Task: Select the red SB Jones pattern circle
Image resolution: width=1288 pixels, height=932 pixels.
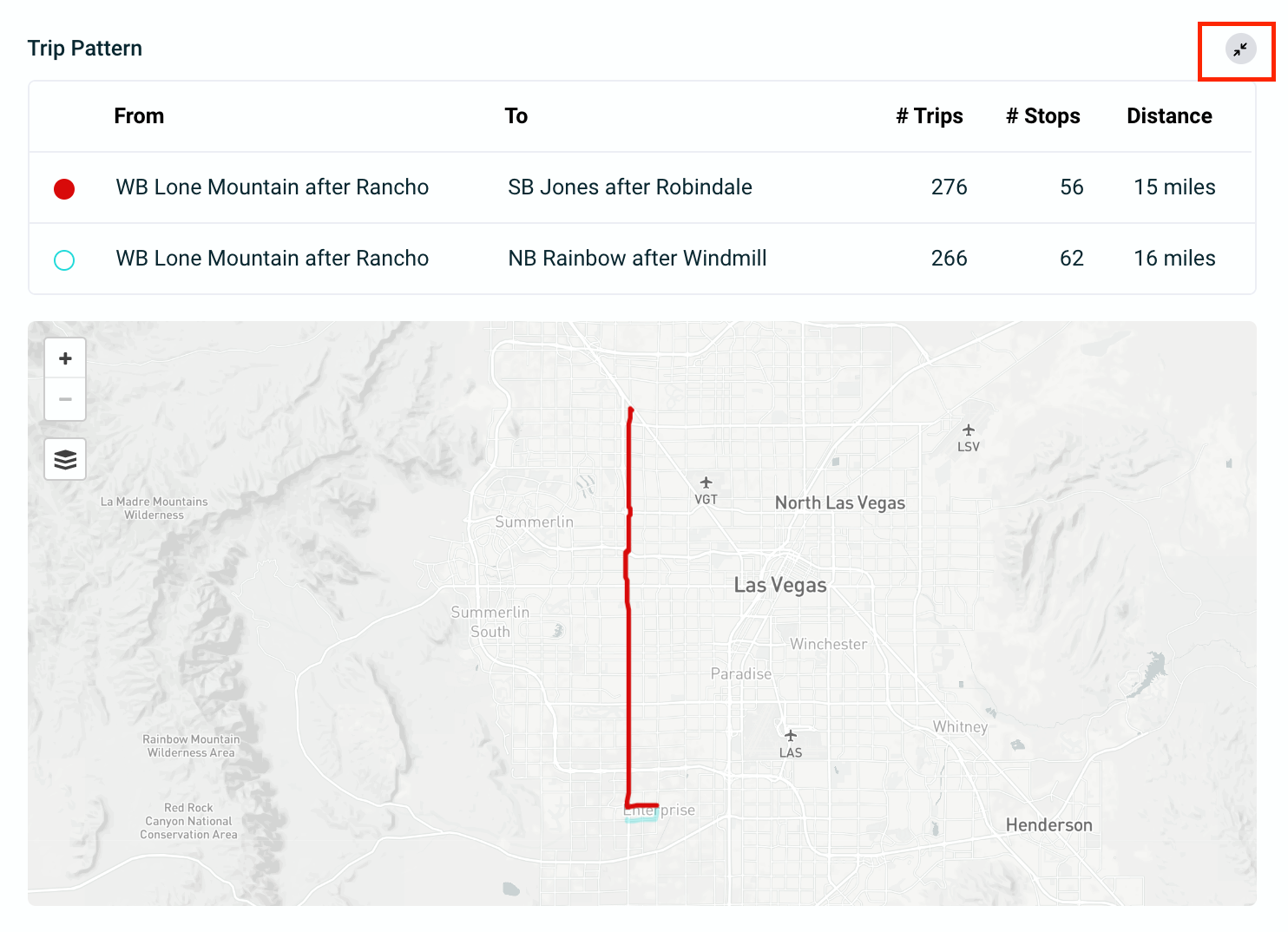Action: (64, 188)
